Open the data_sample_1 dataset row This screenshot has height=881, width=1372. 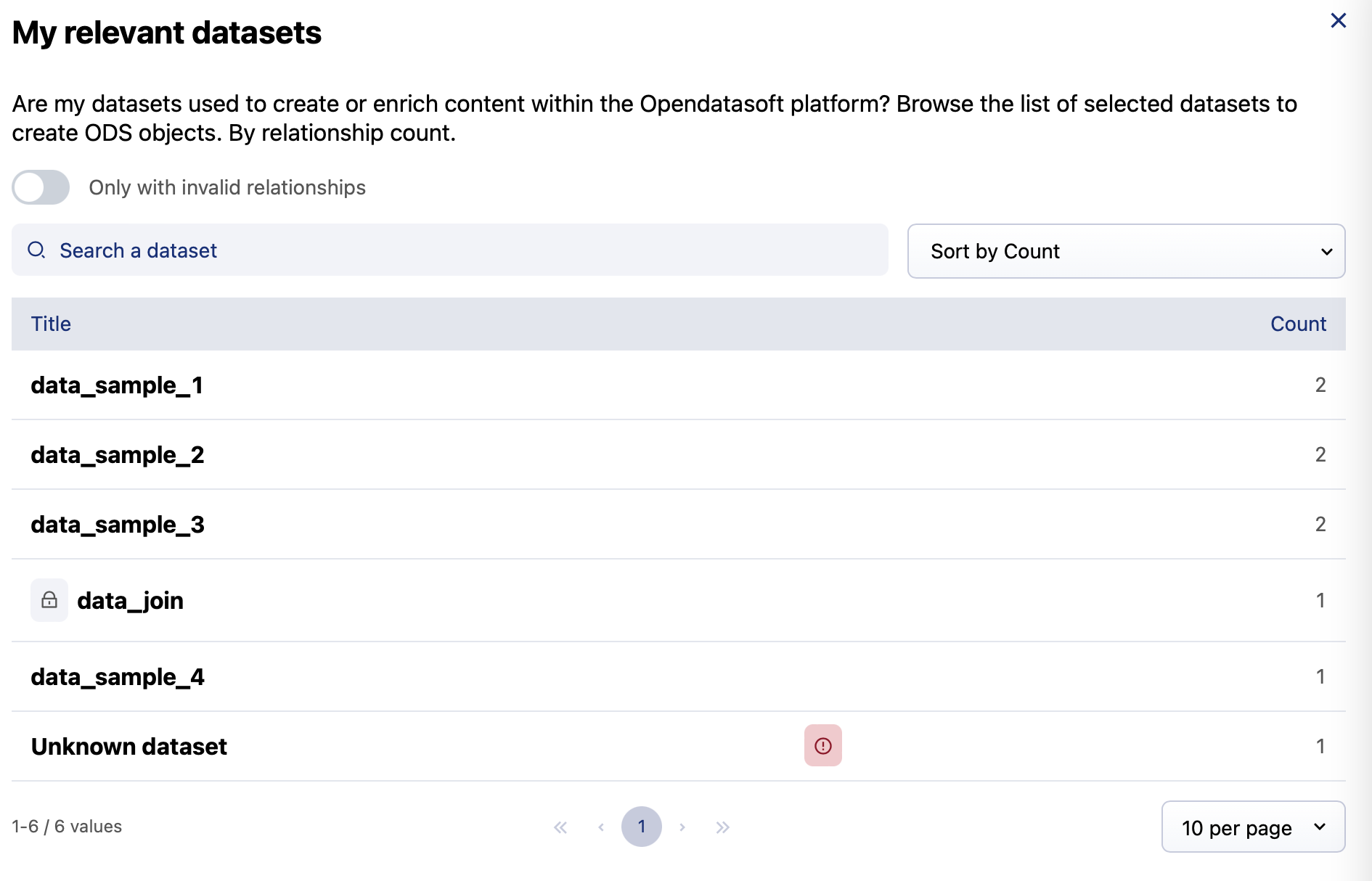coord(117,385)
